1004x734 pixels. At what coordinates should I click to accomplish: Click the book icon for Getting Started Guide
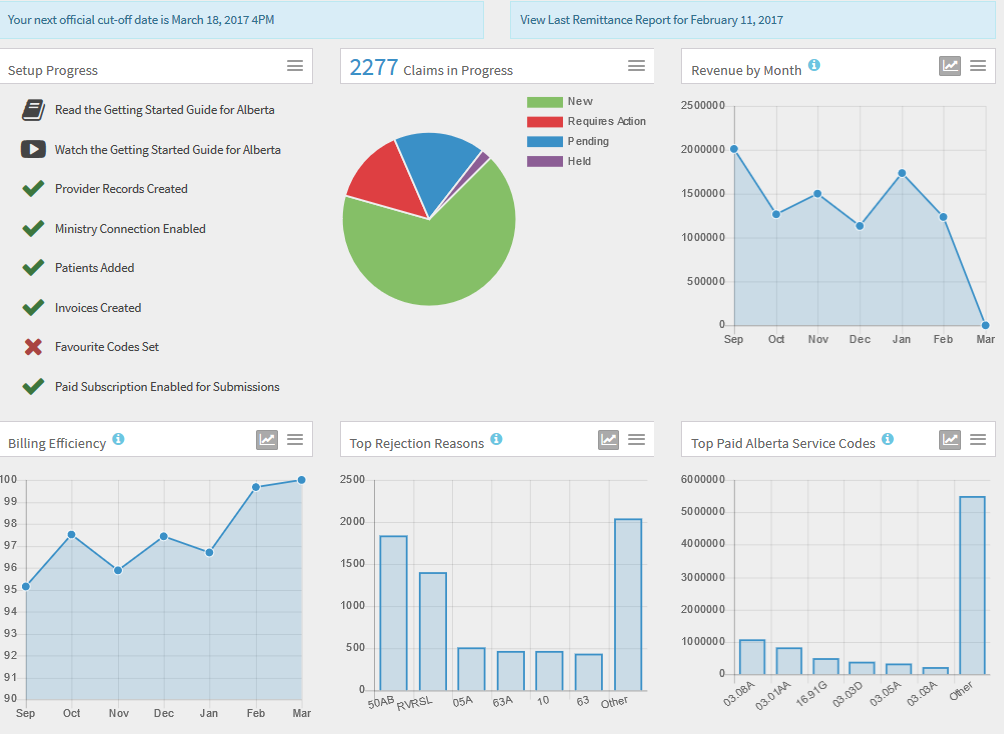pyautogui.click(x=34, y=110)
